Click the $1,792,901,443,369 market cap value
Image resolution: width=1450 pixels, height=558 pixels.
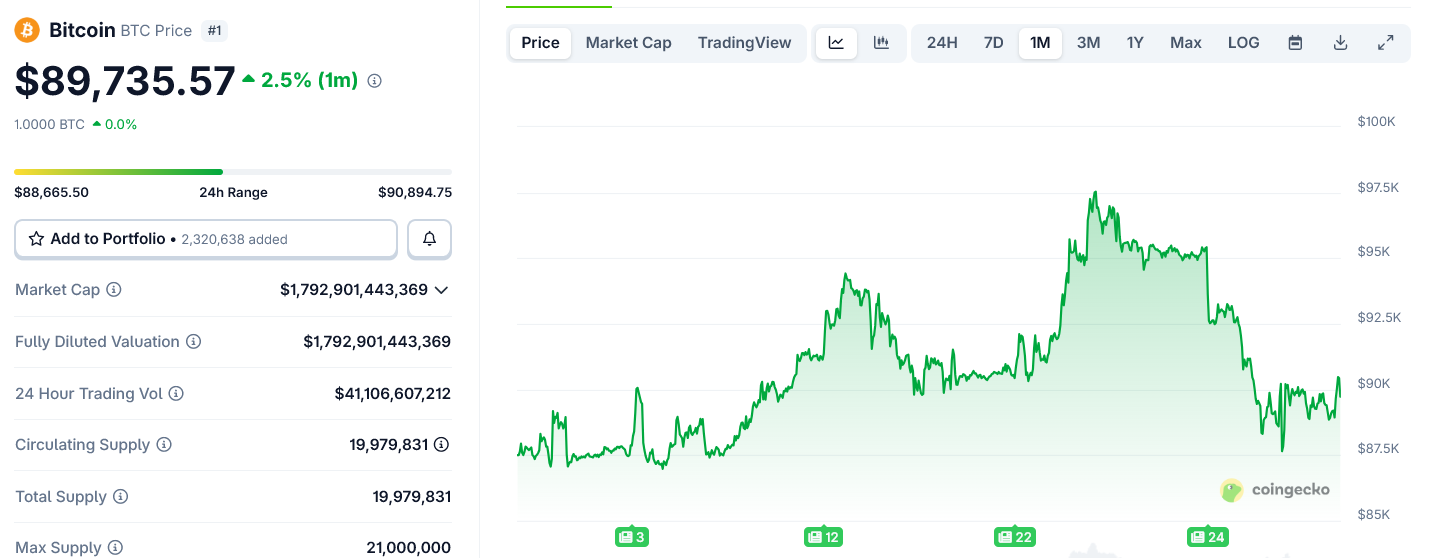pyautogui.click(x=354, y=290)
